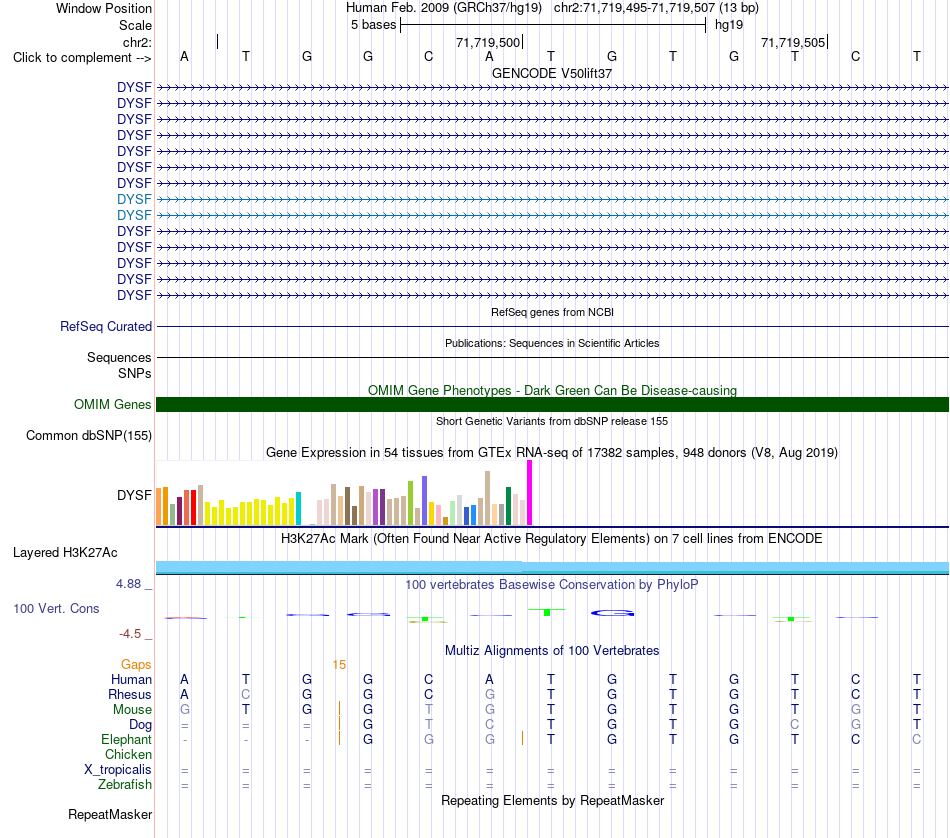Click the hg19 text beside scale bar
This screenshot has height=838, width=950.
point(729,25)
